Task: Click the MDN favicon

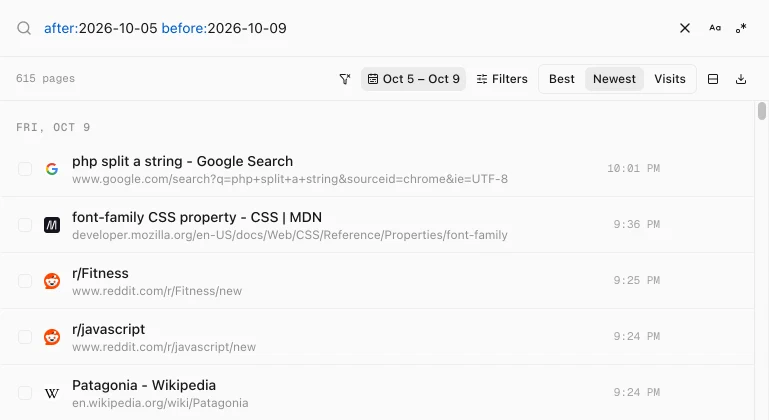Action: (x=52, y=225)
